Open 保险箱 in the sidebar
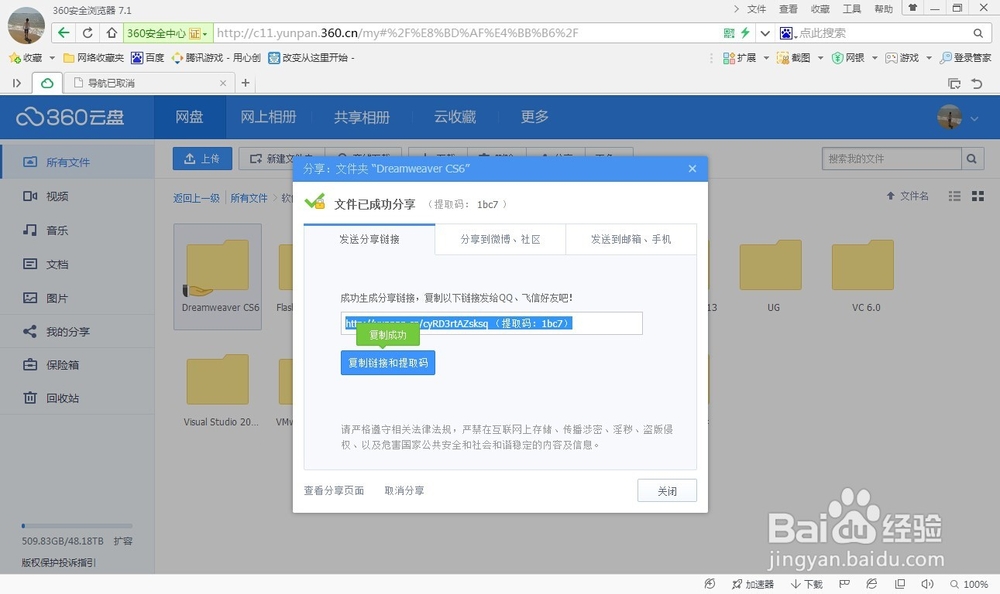Viewport: 1000px width, 594px height. point(78,364)
